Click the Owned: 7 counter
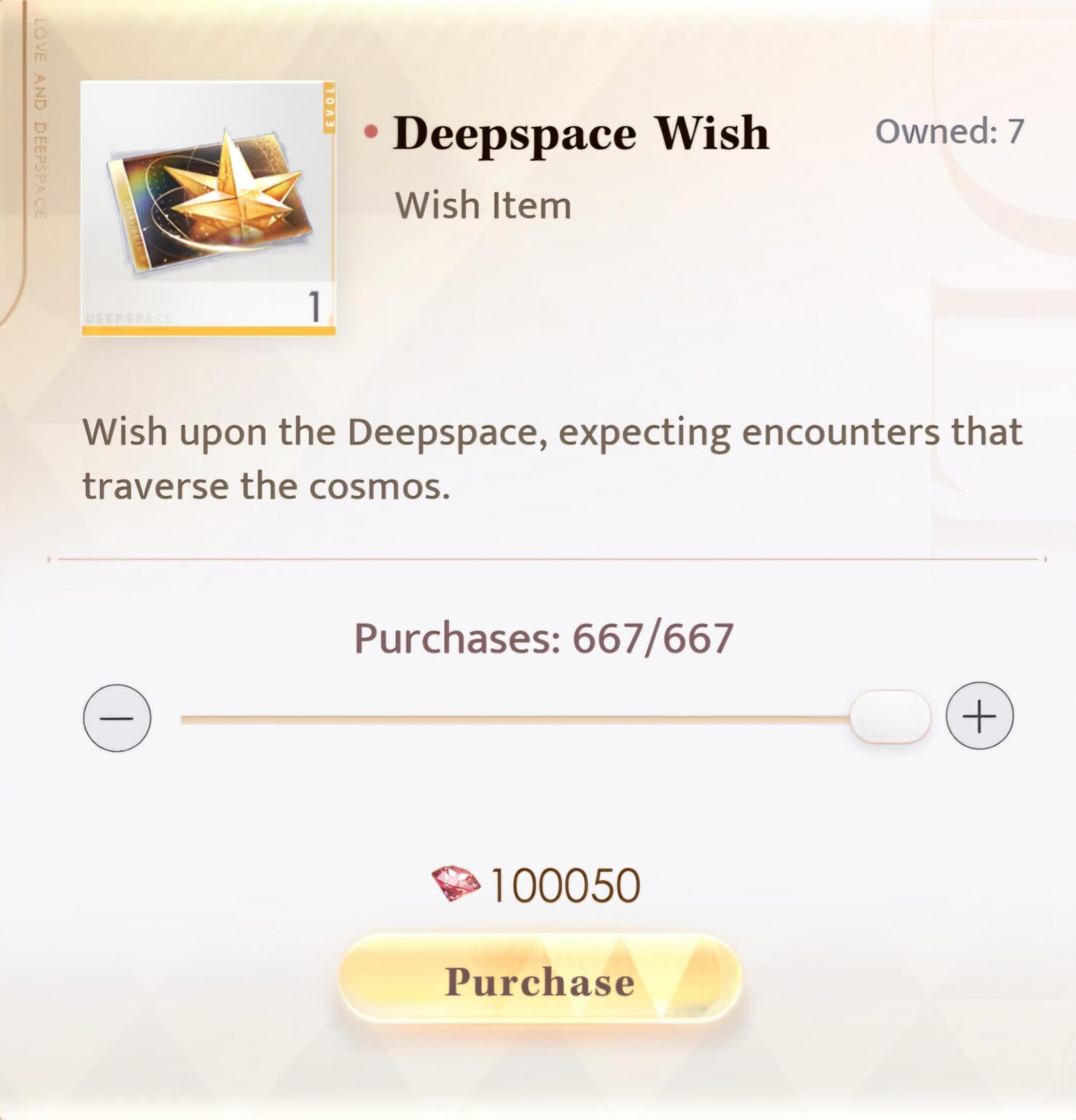 pyautogui.click(x=950, y=131)
